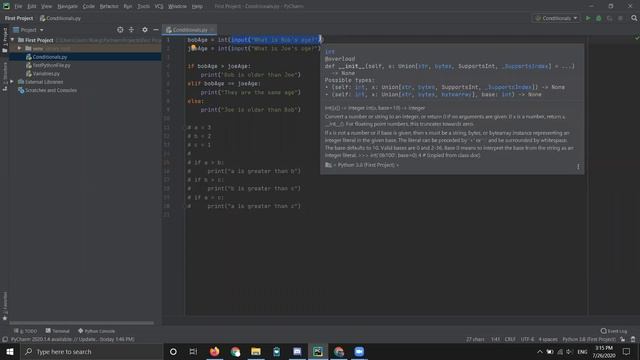The height and width of the screenshot is (360, 640).
Task: Open the UTF-8 encoding selector
Action: tap(527, 339)
